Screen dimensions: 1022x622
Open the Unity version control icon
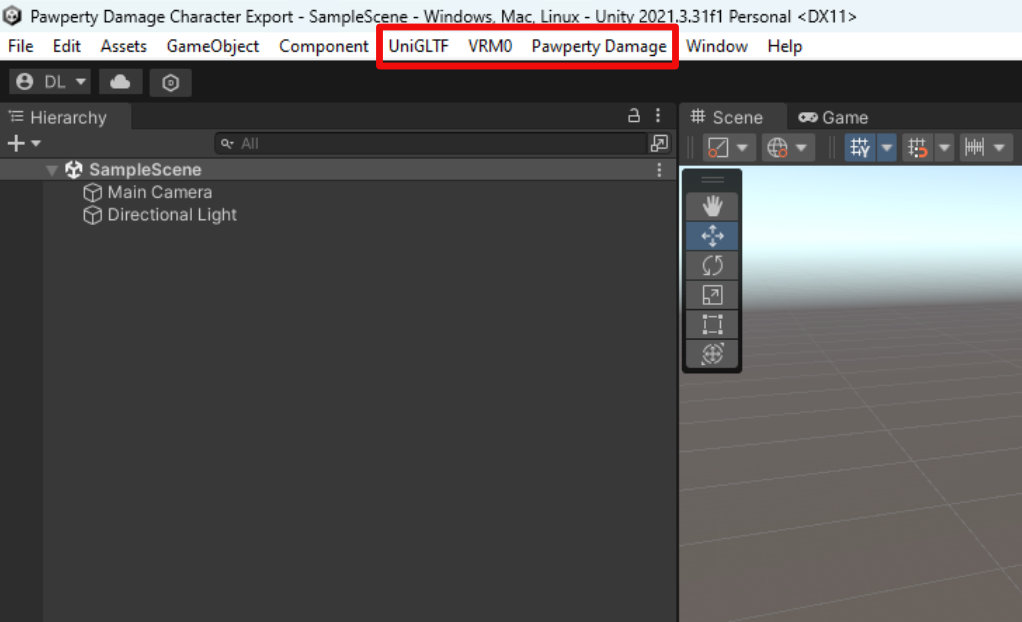pyautogui.click(x=170, y=83)
